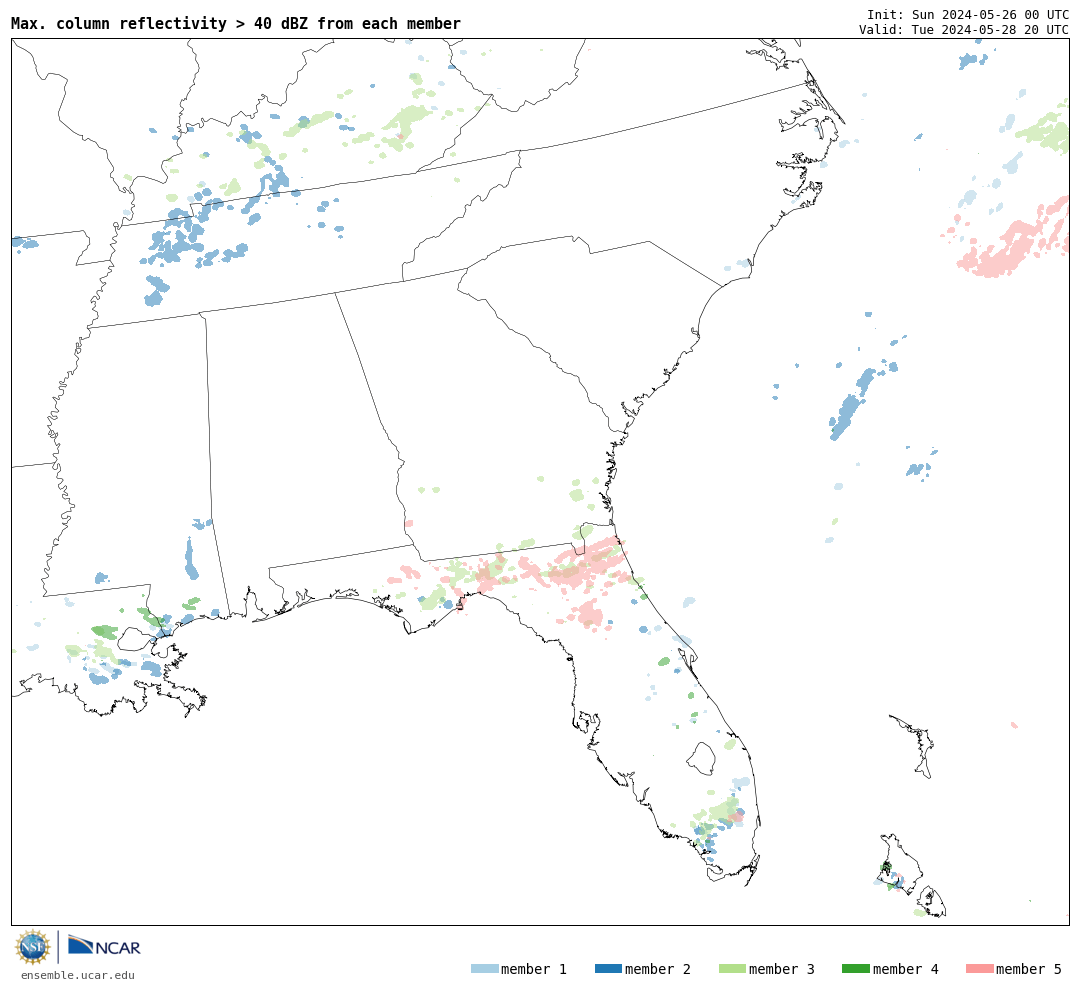Select the 'member 3' legend label
The image size is (1080, 988).
pyautogui.click(x=782, y=969)
